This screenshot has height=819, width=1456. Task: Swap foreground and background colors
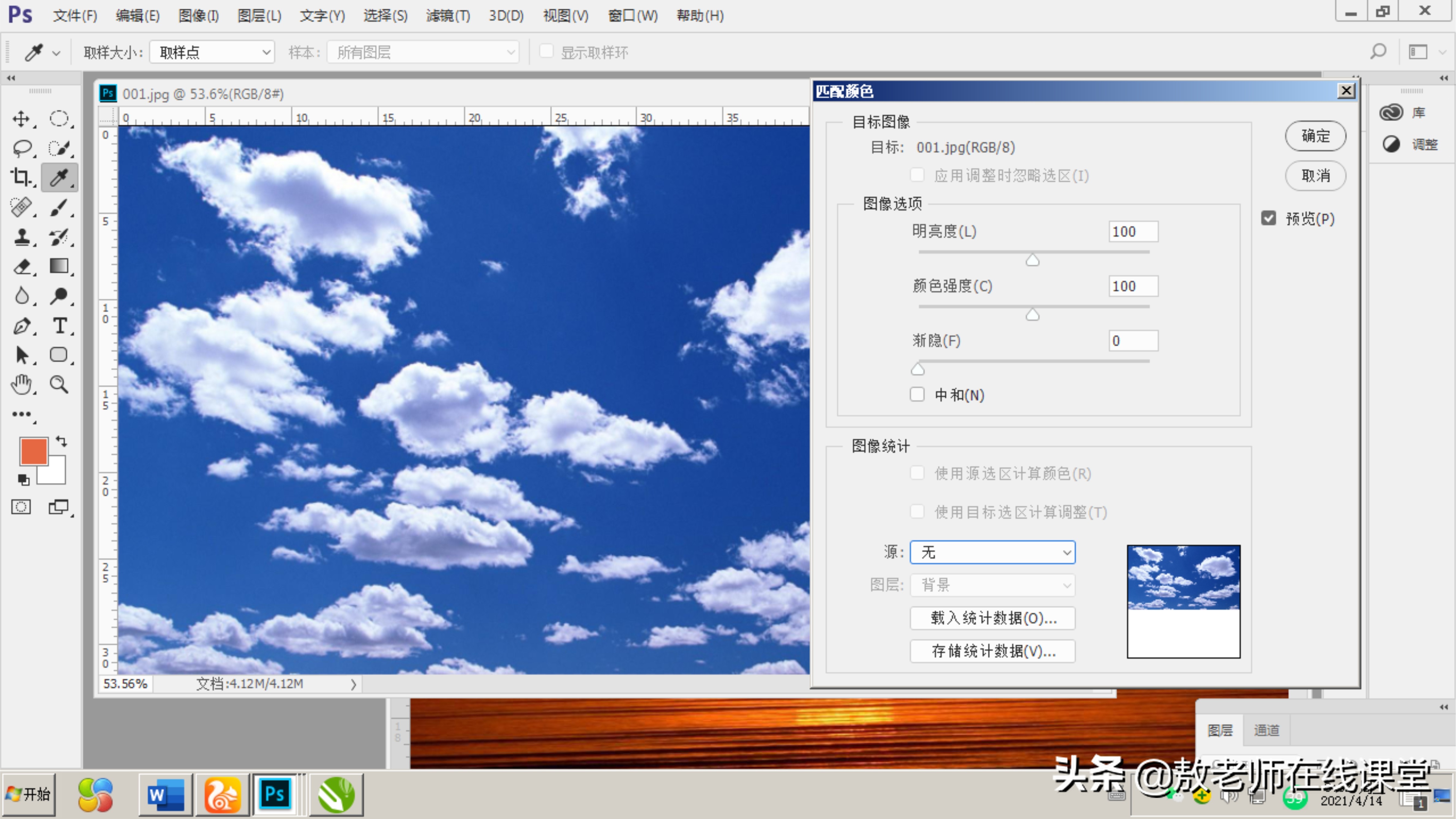(61, 441)
